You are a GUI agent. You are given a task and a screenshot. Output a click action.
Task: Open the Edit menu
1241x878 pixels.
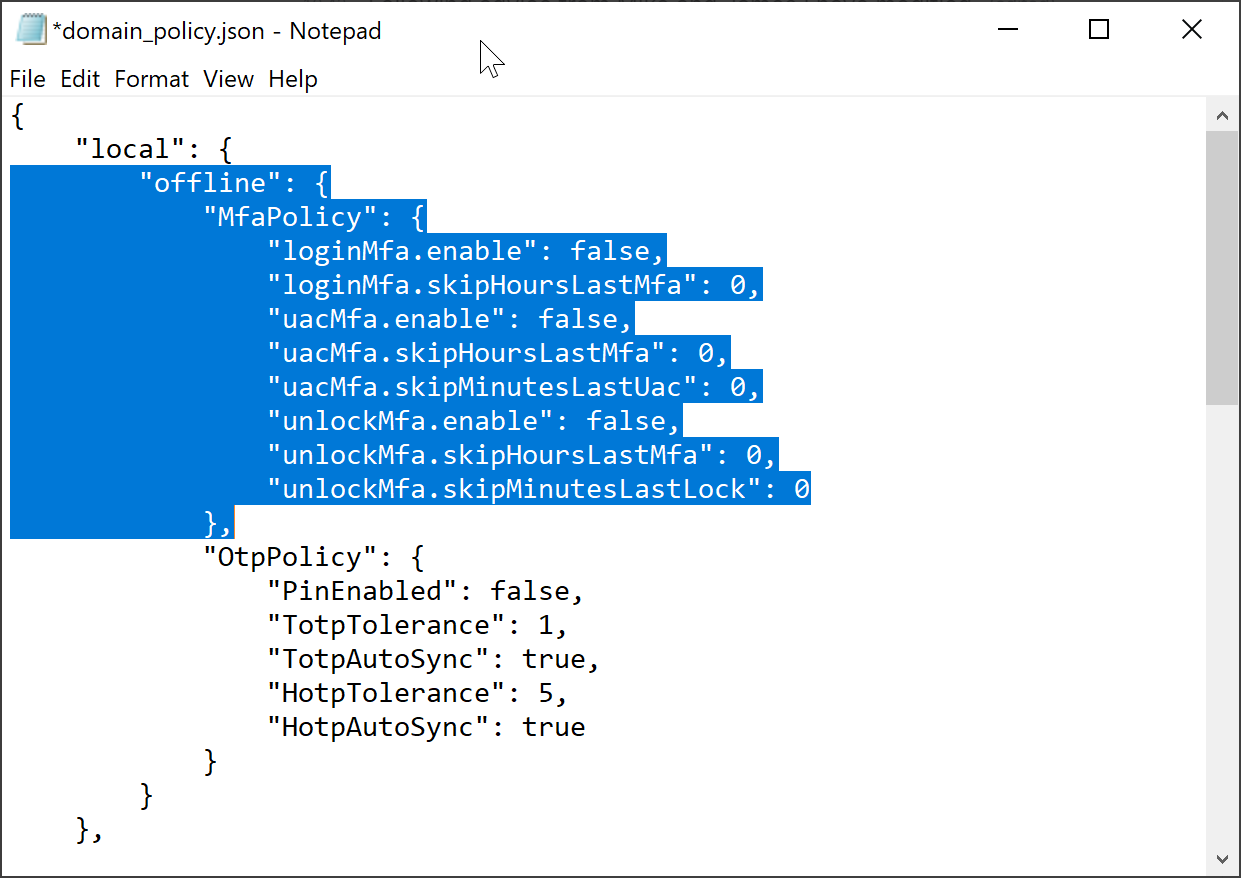click(80, 79)
